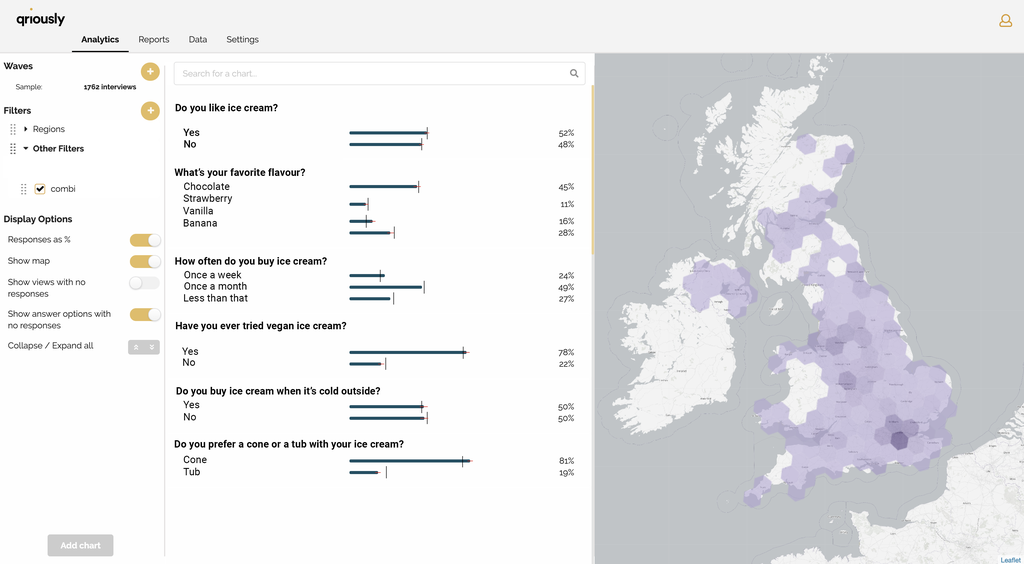Click the search magnifier icon
Screen dimensions: 1024x564
(x=574, y=73)
